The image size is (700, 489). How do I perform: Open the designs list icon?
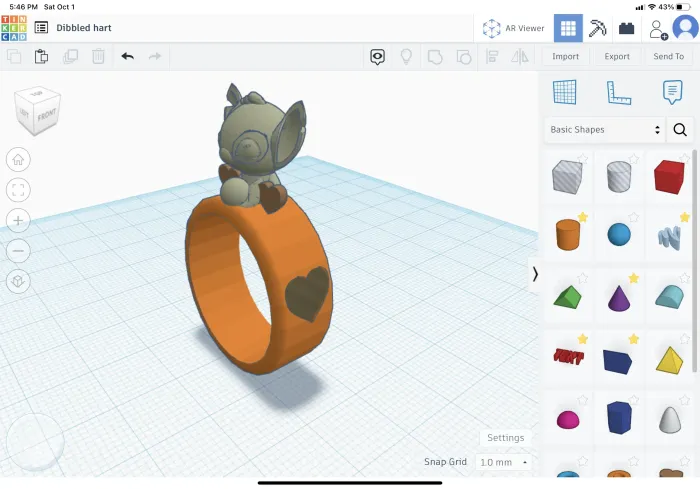pos(41,28)
